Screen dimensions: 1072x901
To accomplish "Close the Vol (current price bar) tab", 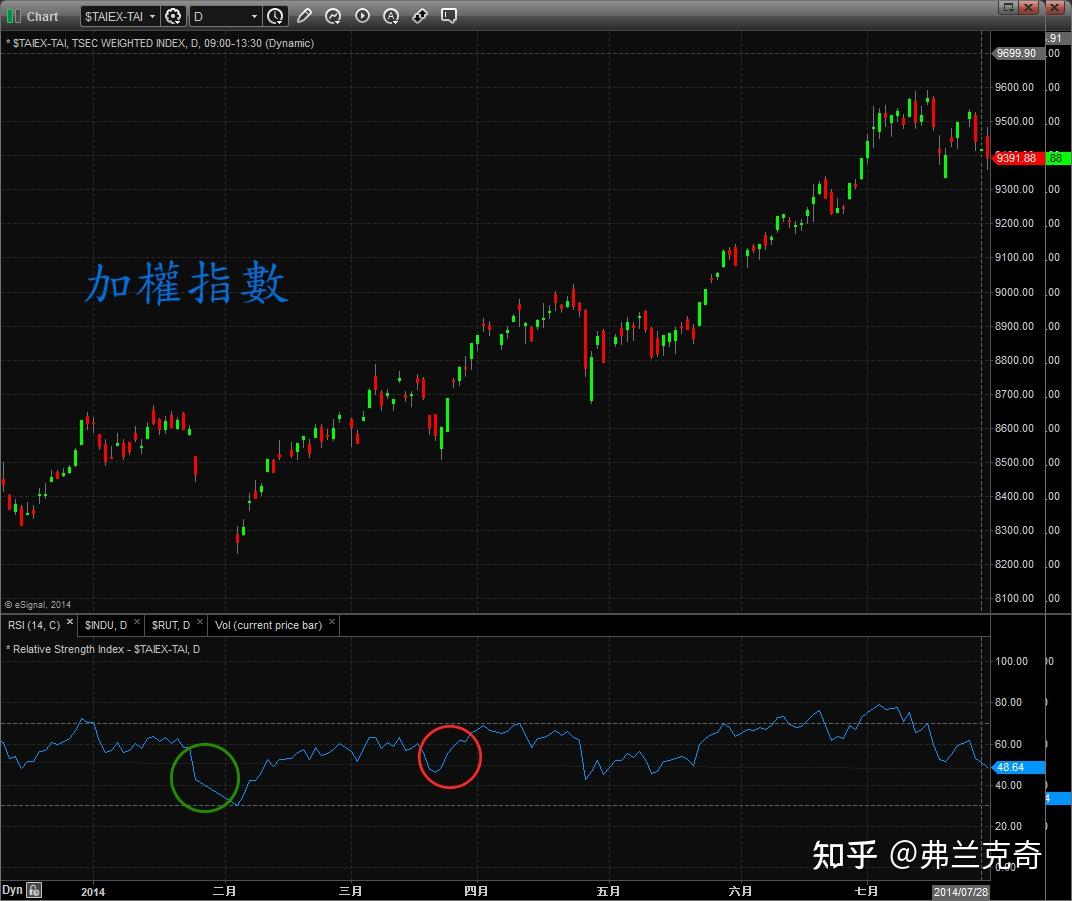I will [x=332, y=621].
